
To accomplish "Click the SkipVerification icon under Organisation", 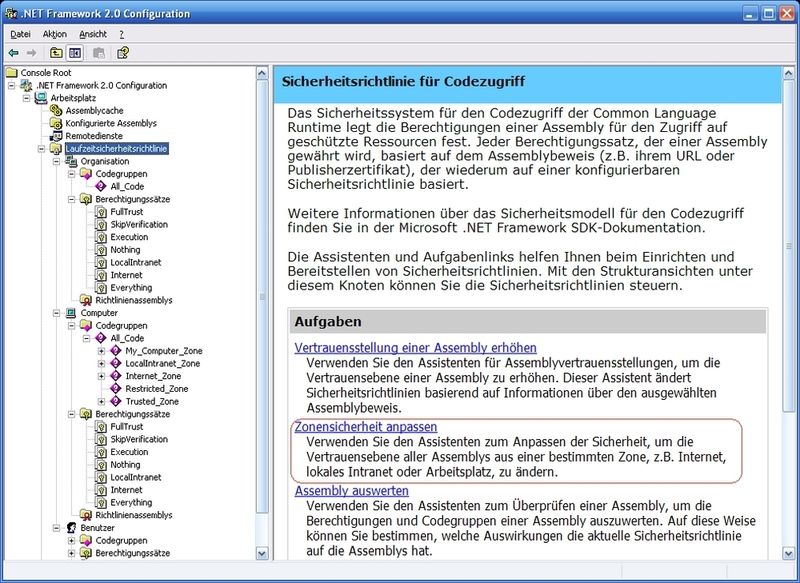I will [101, 224].
